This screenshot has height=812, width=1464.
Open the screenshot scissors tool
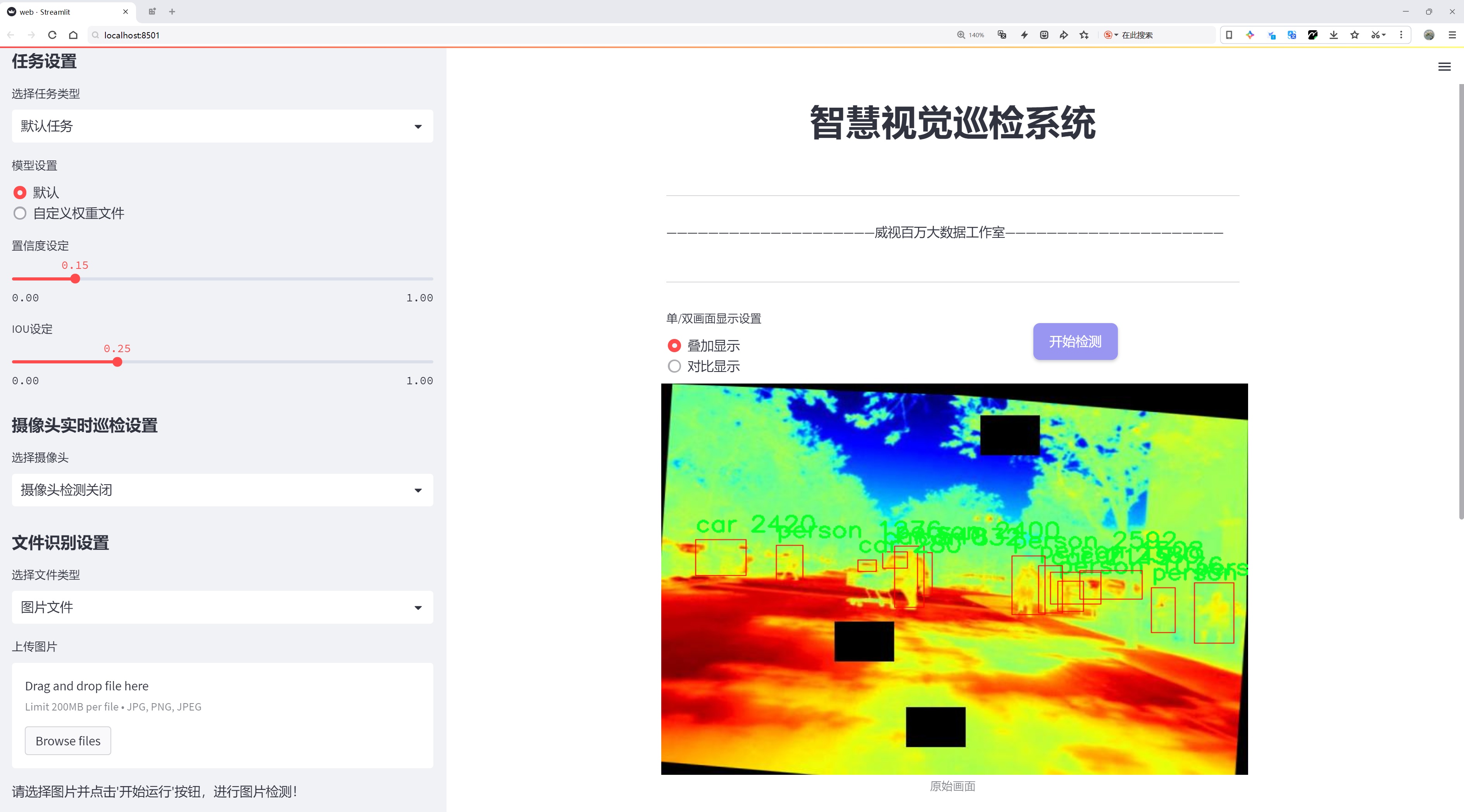[1375, 35]
